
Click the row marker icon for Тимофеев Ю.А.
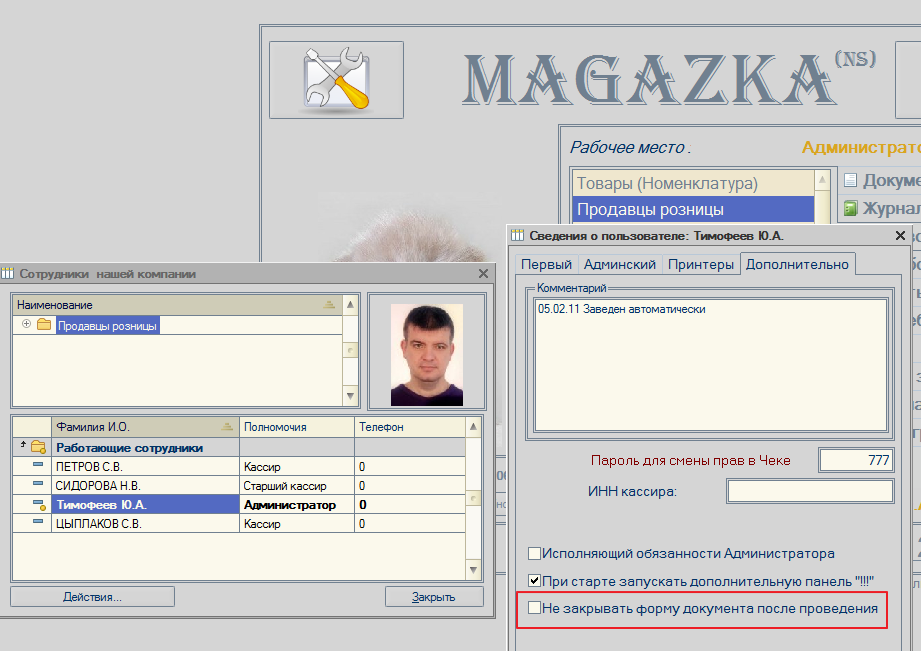(x=39, y=505)
